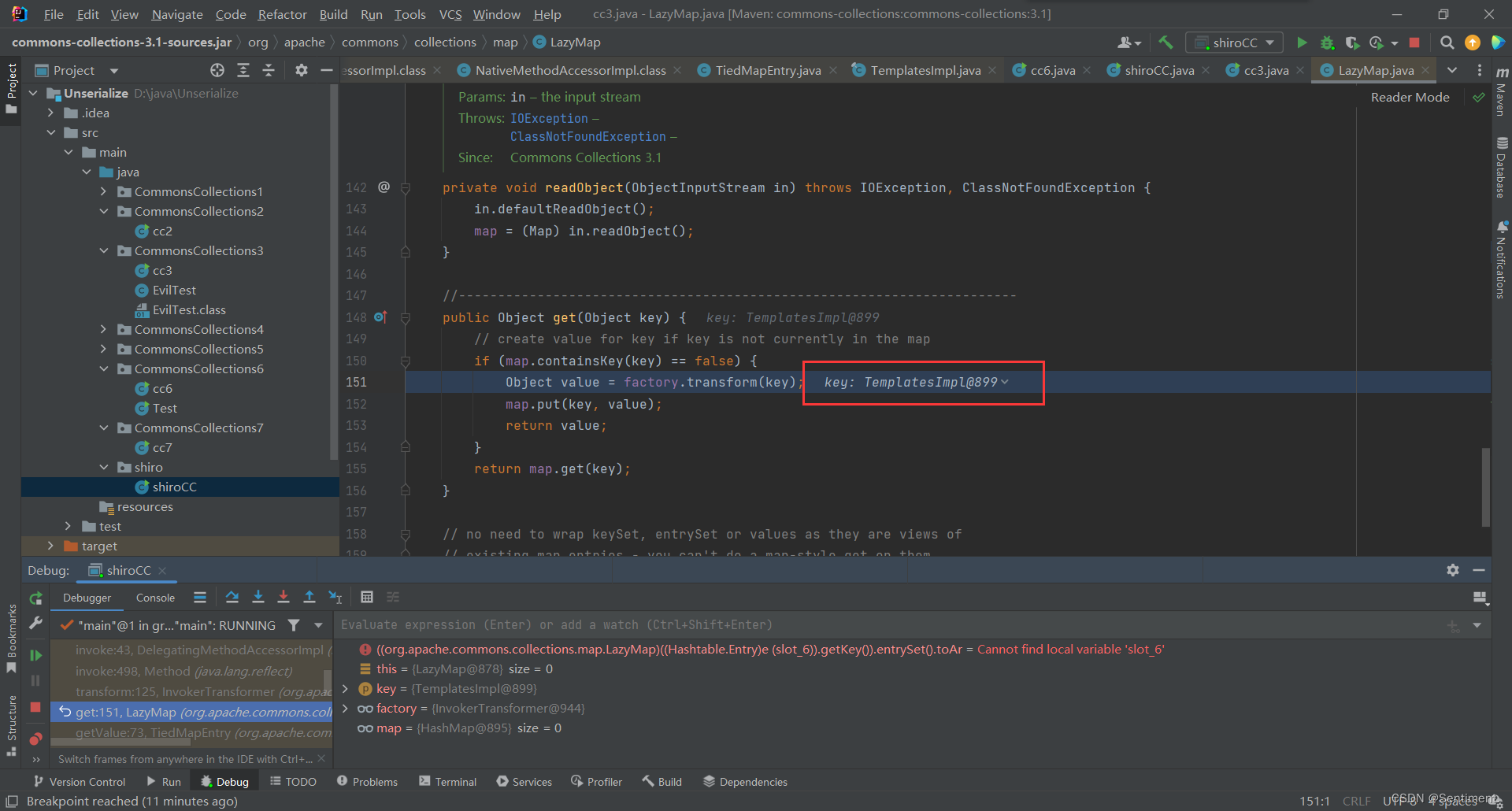
Task: Run the shiroCC configuration with the green play icon
Action: coord(1302,43)
